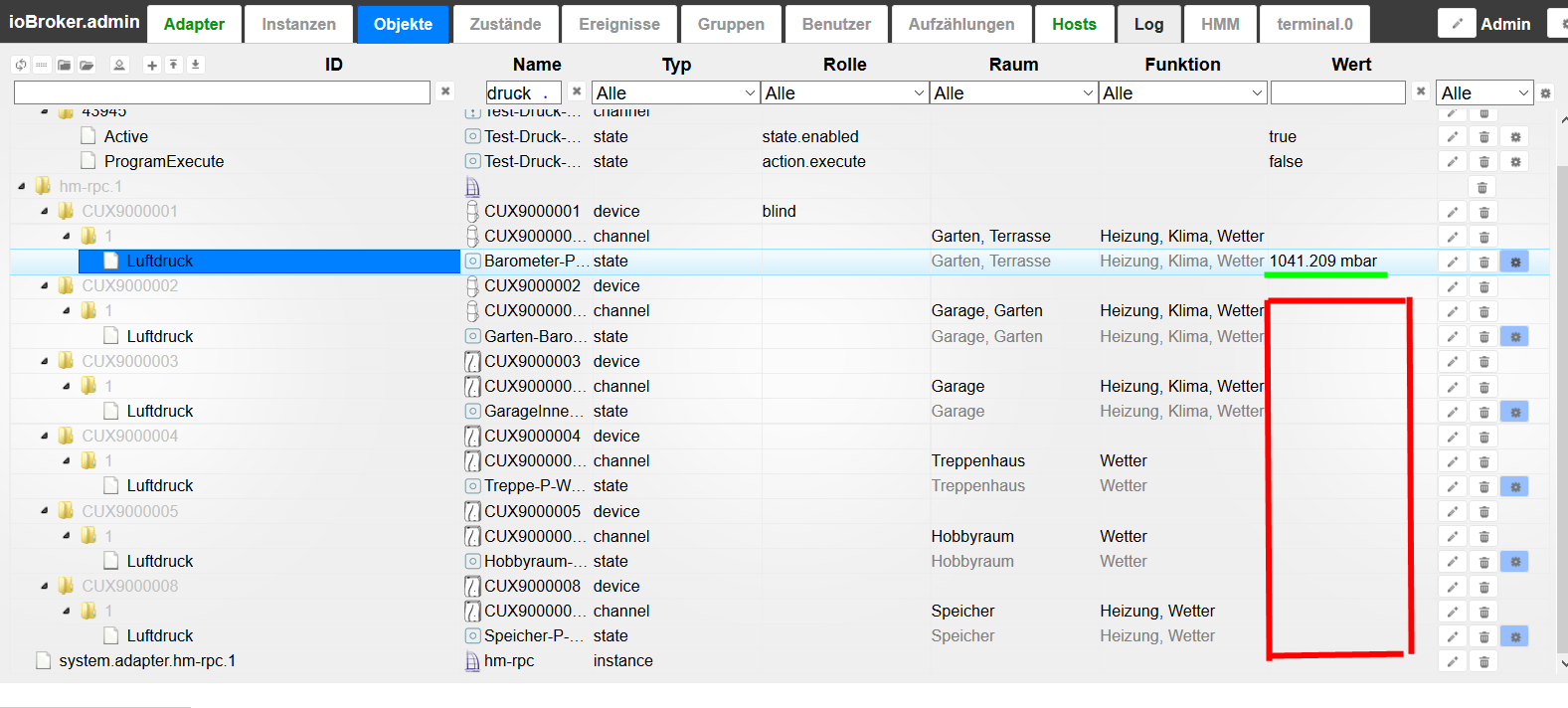This screenshot has width=1568, height=708.
Task: Delete the hm-rpc instance via its trash icon
Action: 1483,661
